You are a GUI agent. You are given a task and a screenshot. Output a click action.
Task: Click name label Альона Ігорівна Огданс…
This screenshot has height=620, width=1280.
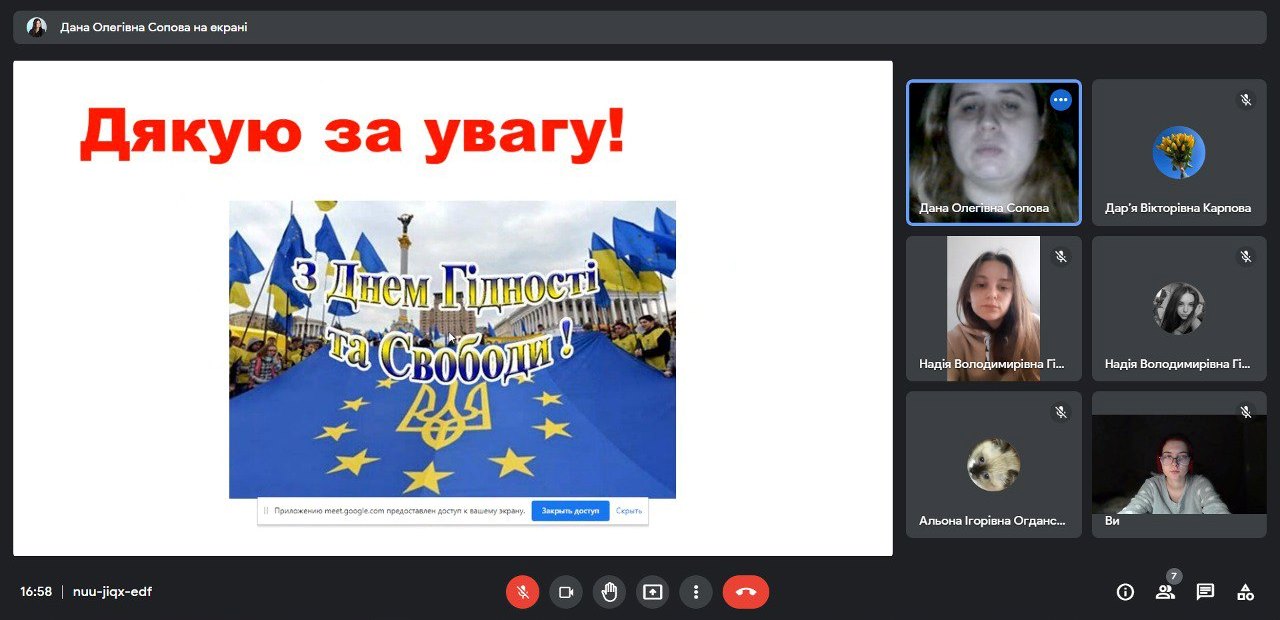(x=992, y=521)
